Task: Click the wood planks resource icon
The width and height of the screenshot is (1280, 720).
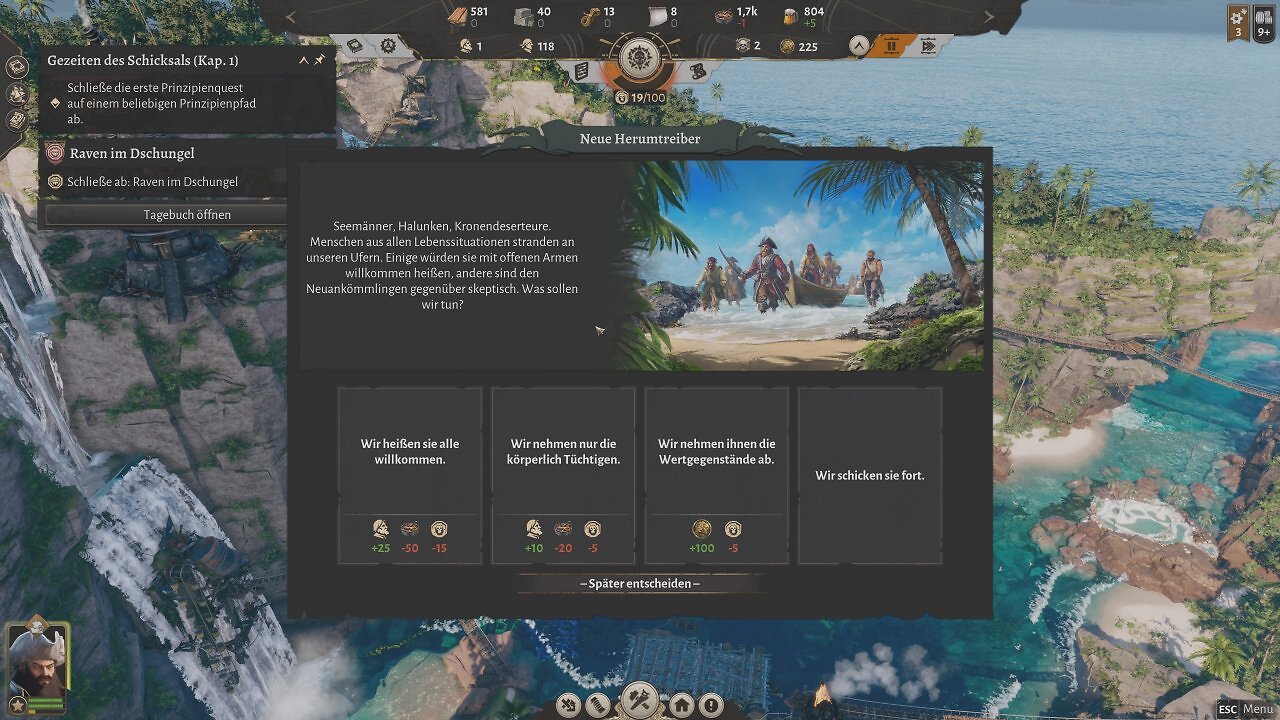Action: tap(457, 17)
